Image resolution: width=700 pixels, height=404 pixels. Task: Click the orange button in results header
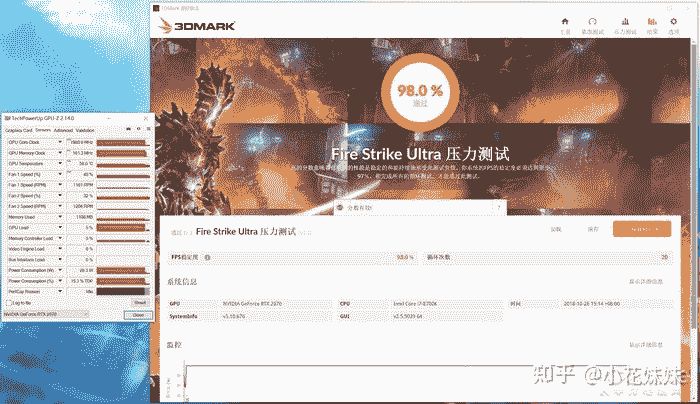point(641,229)
